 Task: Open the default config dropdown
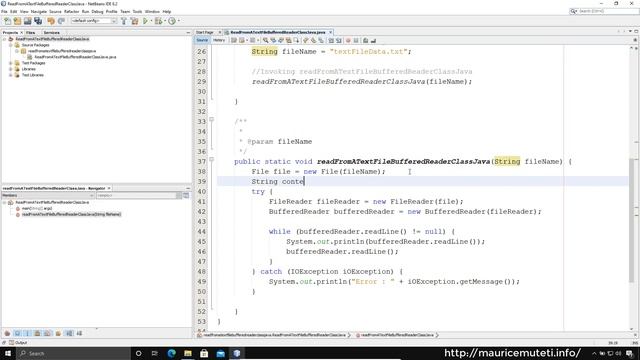pos(94,21)
